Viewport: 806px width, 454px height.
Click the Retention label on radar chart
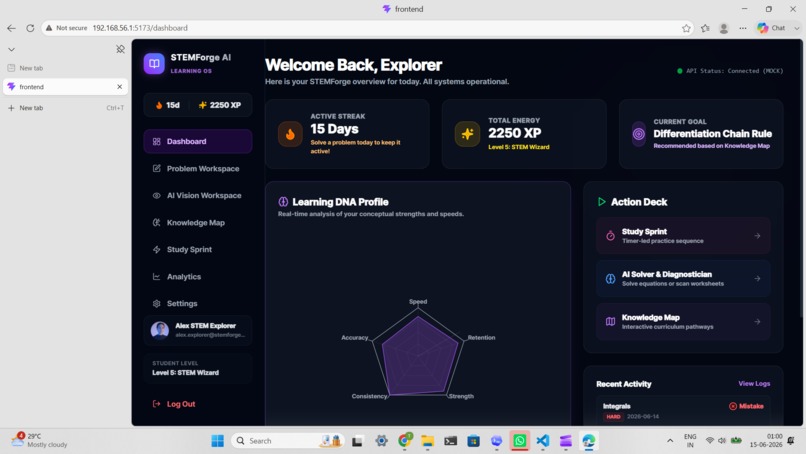[x=481, y=338]
